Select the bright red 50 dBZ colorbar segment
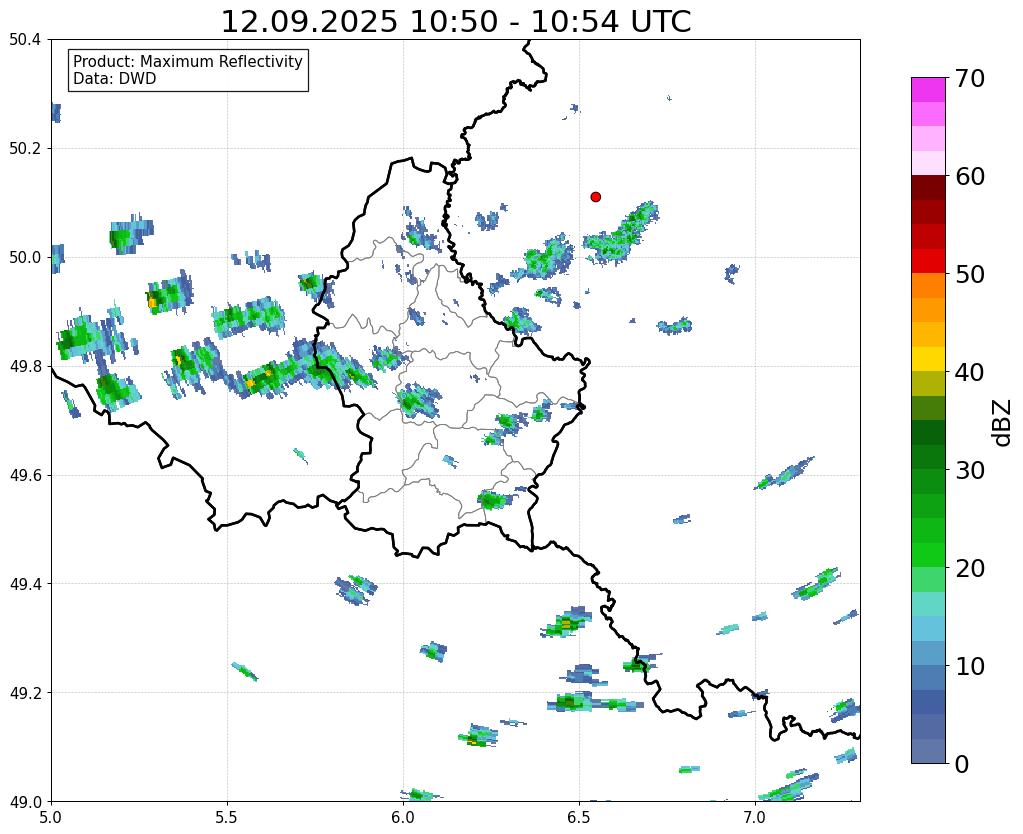Viewport: 1023px width, 834px height. [x=928, y=261]
